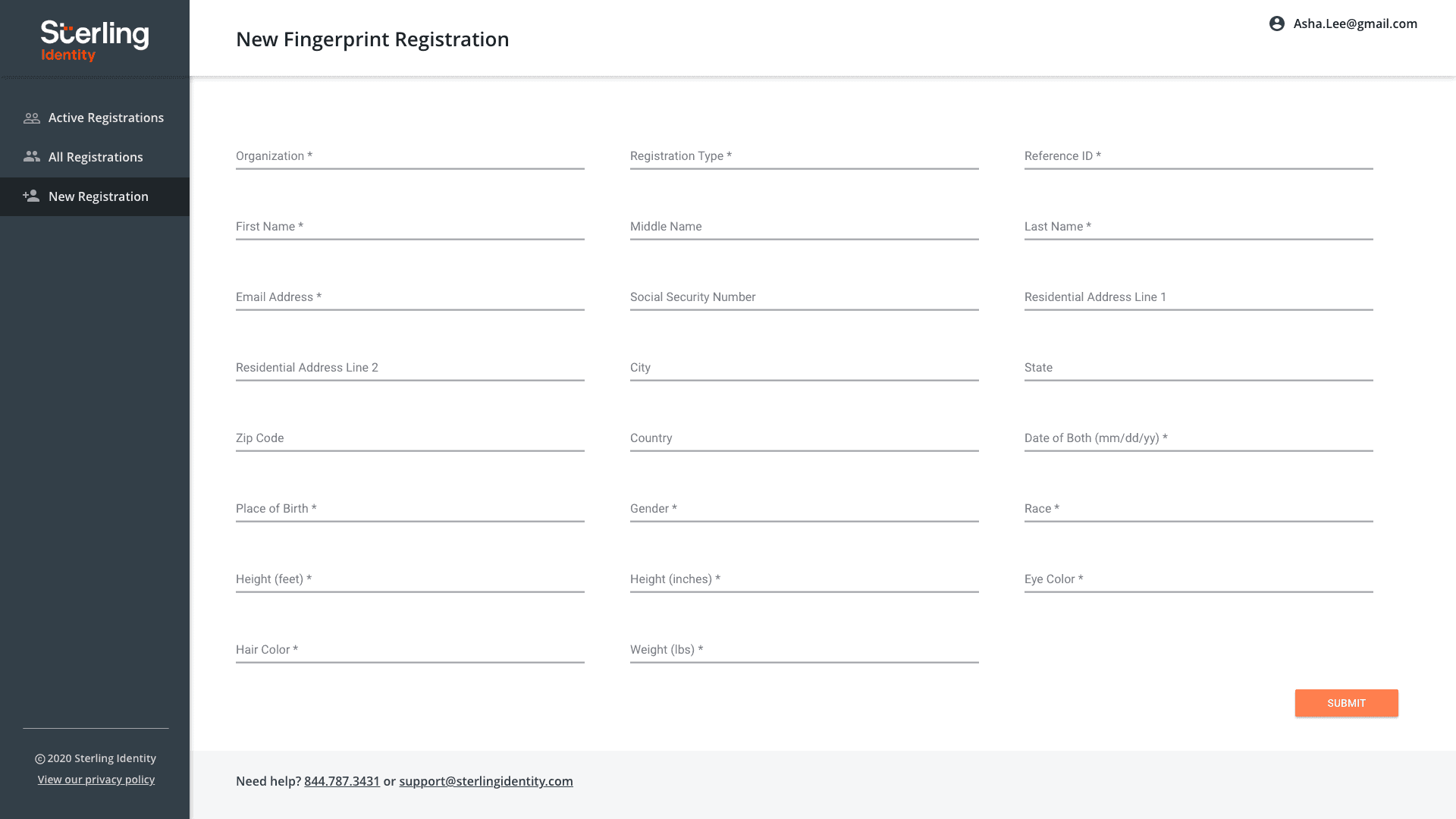This screenshot has height=819, width=1456.
Task: Open the privacy policy link
Action: pyautogui.click(x=96, y=780)
